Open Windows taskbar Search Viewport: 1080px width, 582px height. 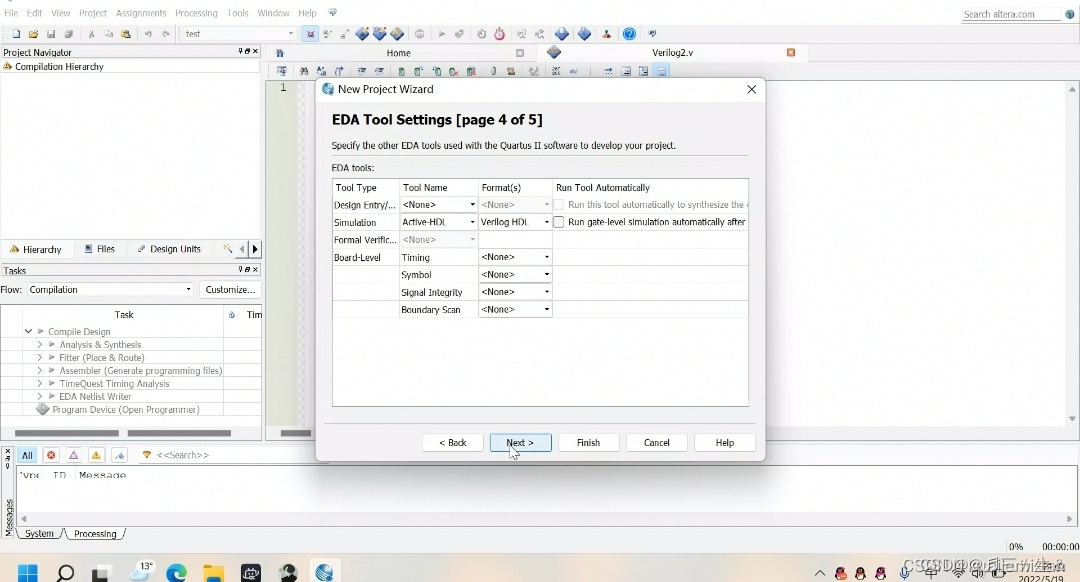(x=65, y=572)
